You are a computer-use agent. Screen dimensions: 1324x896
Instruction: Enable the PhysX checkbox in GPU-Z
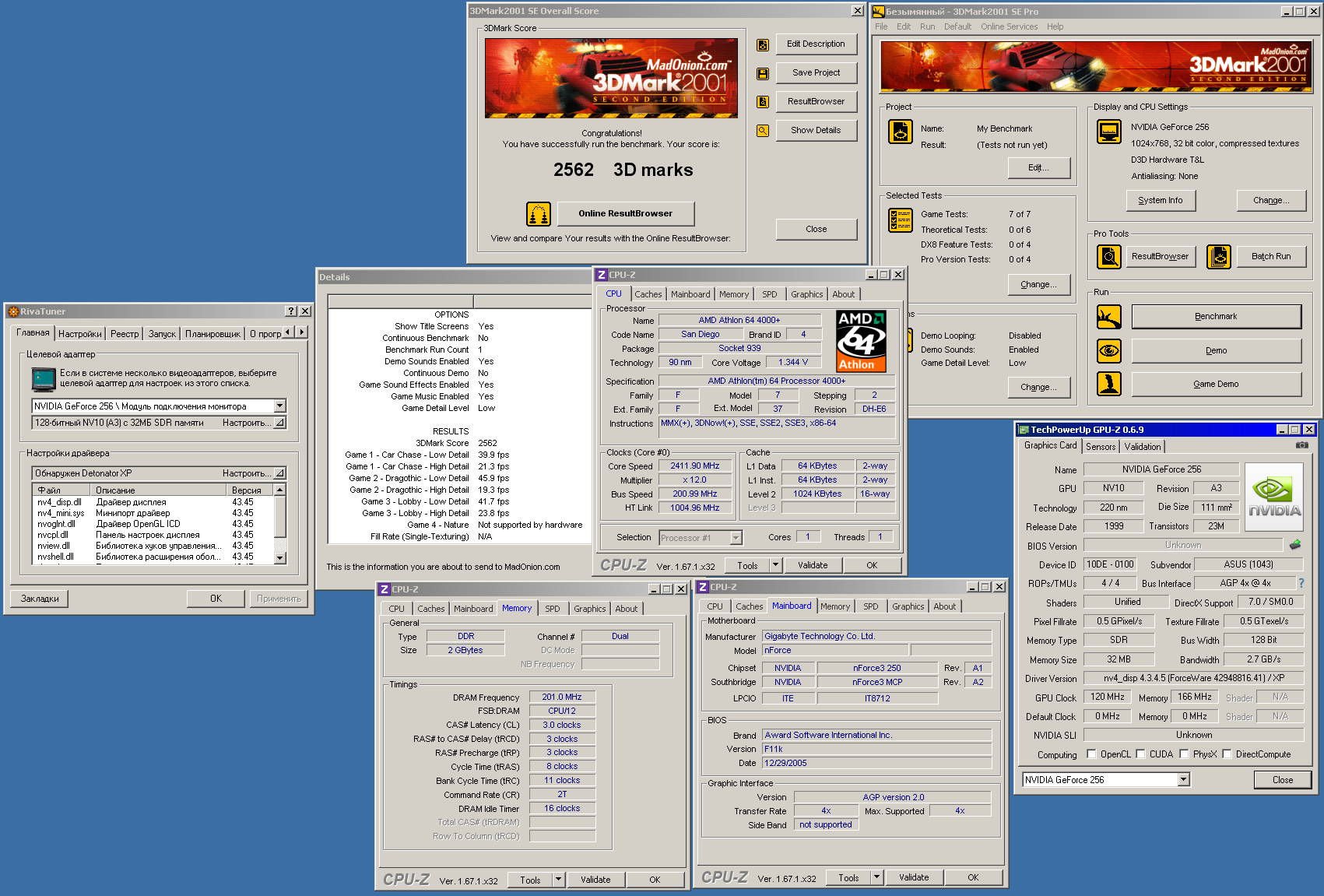coord(1184,754)
